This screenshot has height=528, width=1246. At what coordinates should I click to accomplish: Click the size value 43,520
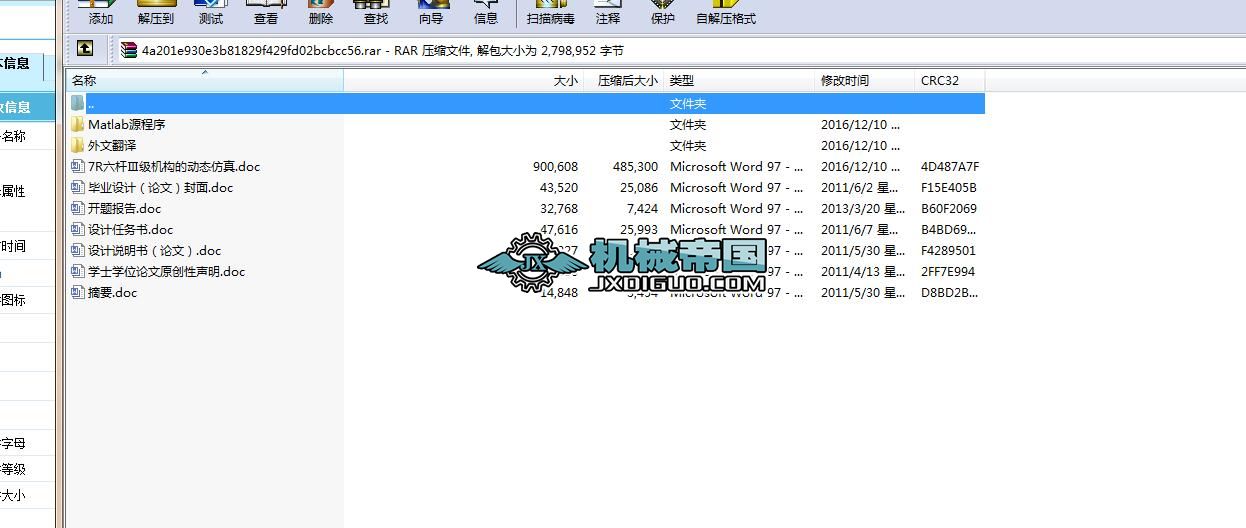[x=559, y=188]
